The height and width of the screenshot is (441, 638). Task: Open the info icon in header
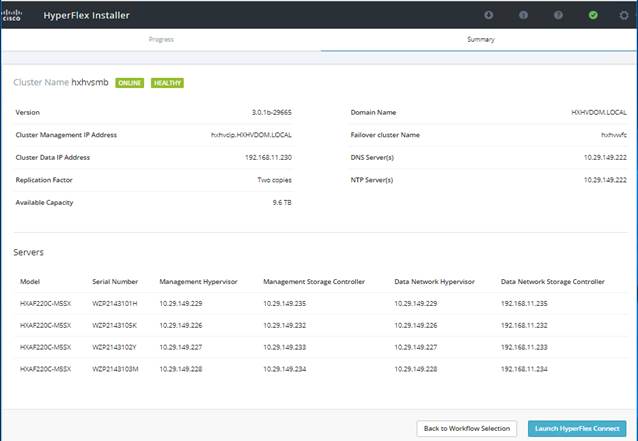point(523,15)
